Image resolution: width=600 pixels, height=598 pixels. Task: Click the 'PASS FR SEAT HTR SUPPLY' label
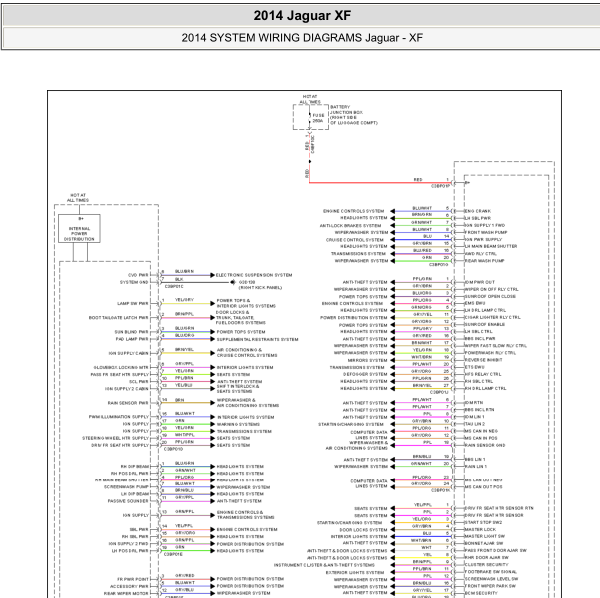(x=119, y=375)
